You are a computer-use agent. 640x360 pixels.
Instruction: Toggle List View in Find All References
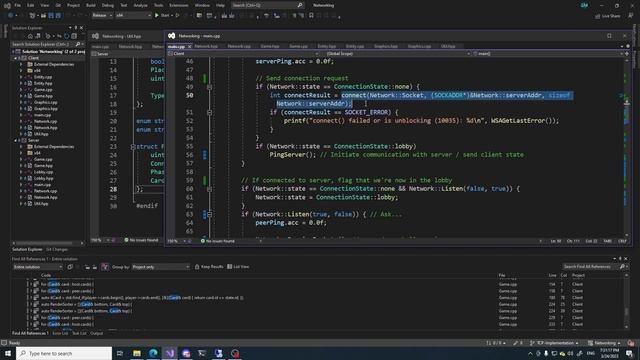[x=238, y=267]
